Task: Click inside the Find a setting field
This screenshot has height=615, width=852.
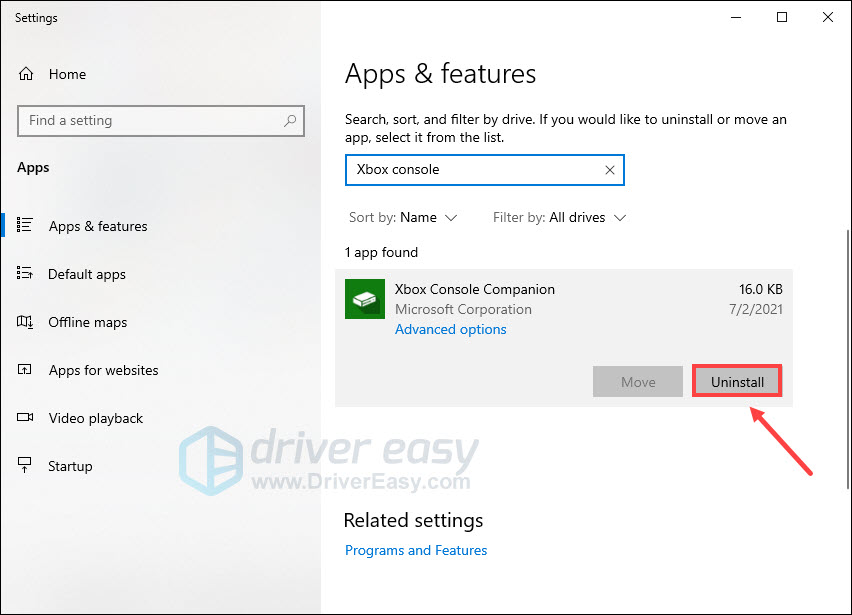Action: [150, 120]
